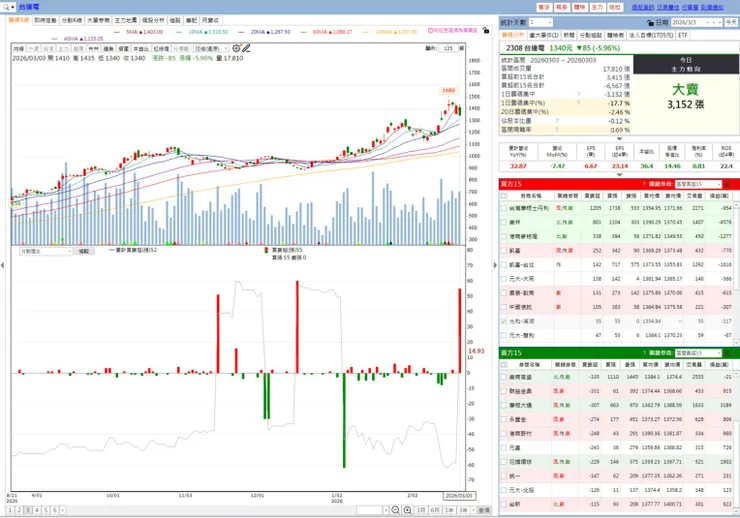This screenshot has width=740, height=518.
Task: Open the last blue link in title bar
Action: pos(712,8)
